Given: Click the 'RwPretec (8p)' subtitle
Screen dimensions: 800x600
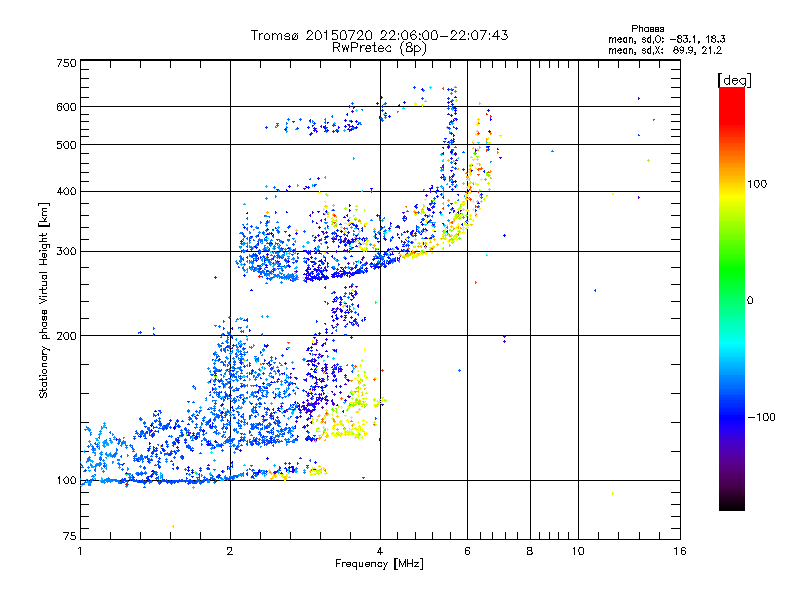Looking at the screenshot, I should click(379, 48).
